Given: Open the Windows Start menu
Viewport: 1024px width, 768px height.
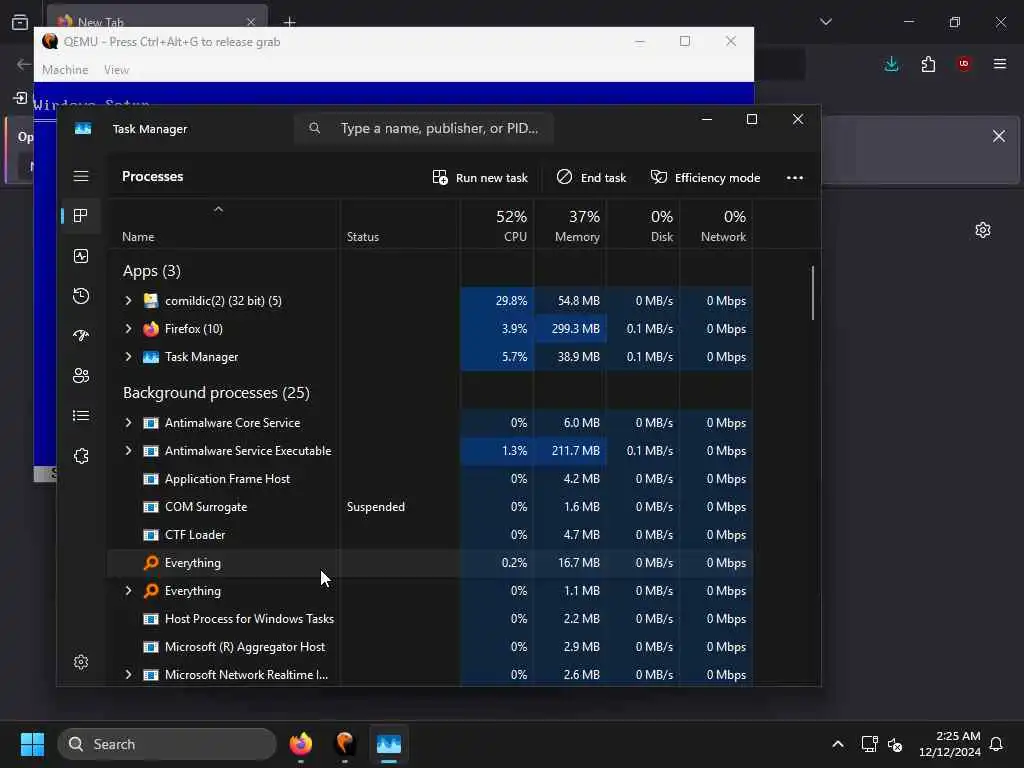Looking at the screenshot, I should (x=32, y=744).
